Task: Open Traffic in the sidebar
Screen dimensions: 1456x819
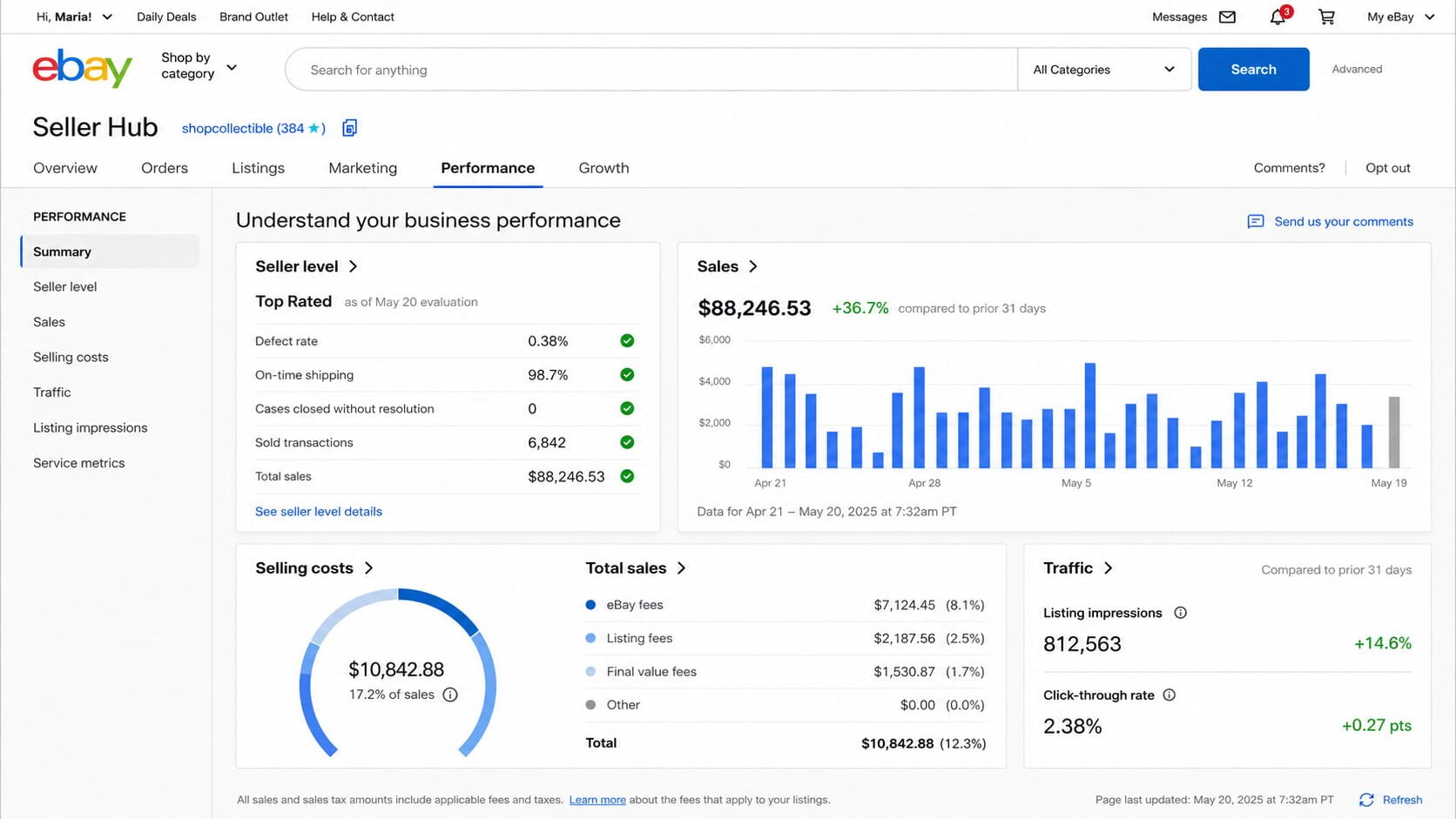Action: pos(52,393)
